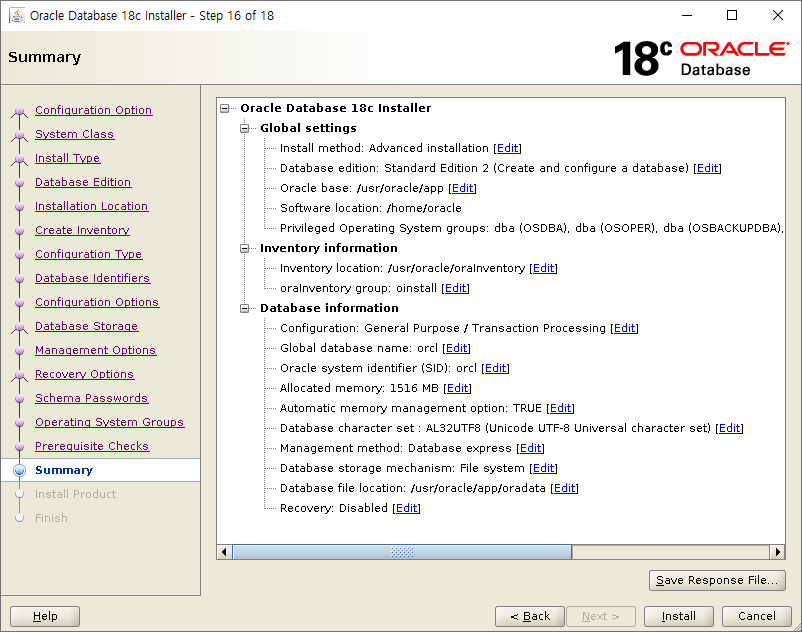
Task: Go to Configuration Options step
Action: pyautogui.click(x=97, y=302)
